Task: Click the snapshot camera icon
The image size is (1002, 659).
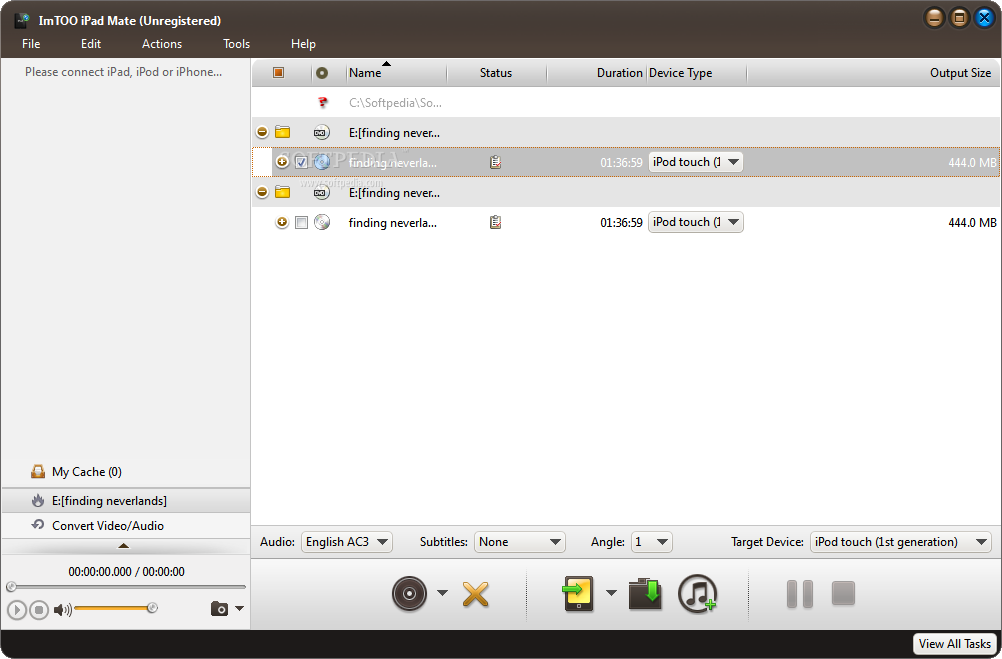Action: [219, 609]
